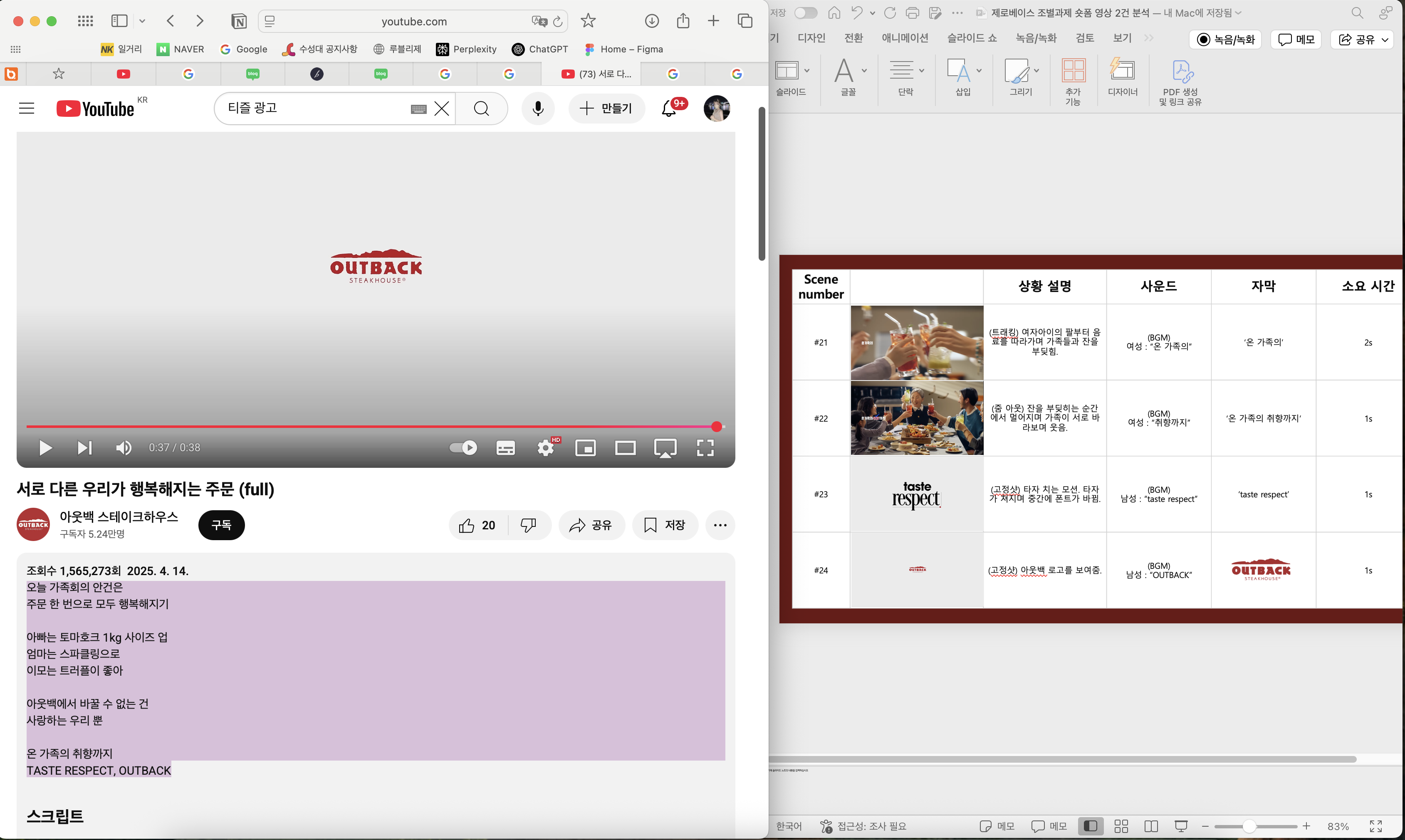Image resolution: width=1405 pixels, height=840 pixels.
Task: Open PowerPoint 디자인 ribbon tab
Action: (x=811, y=38)
